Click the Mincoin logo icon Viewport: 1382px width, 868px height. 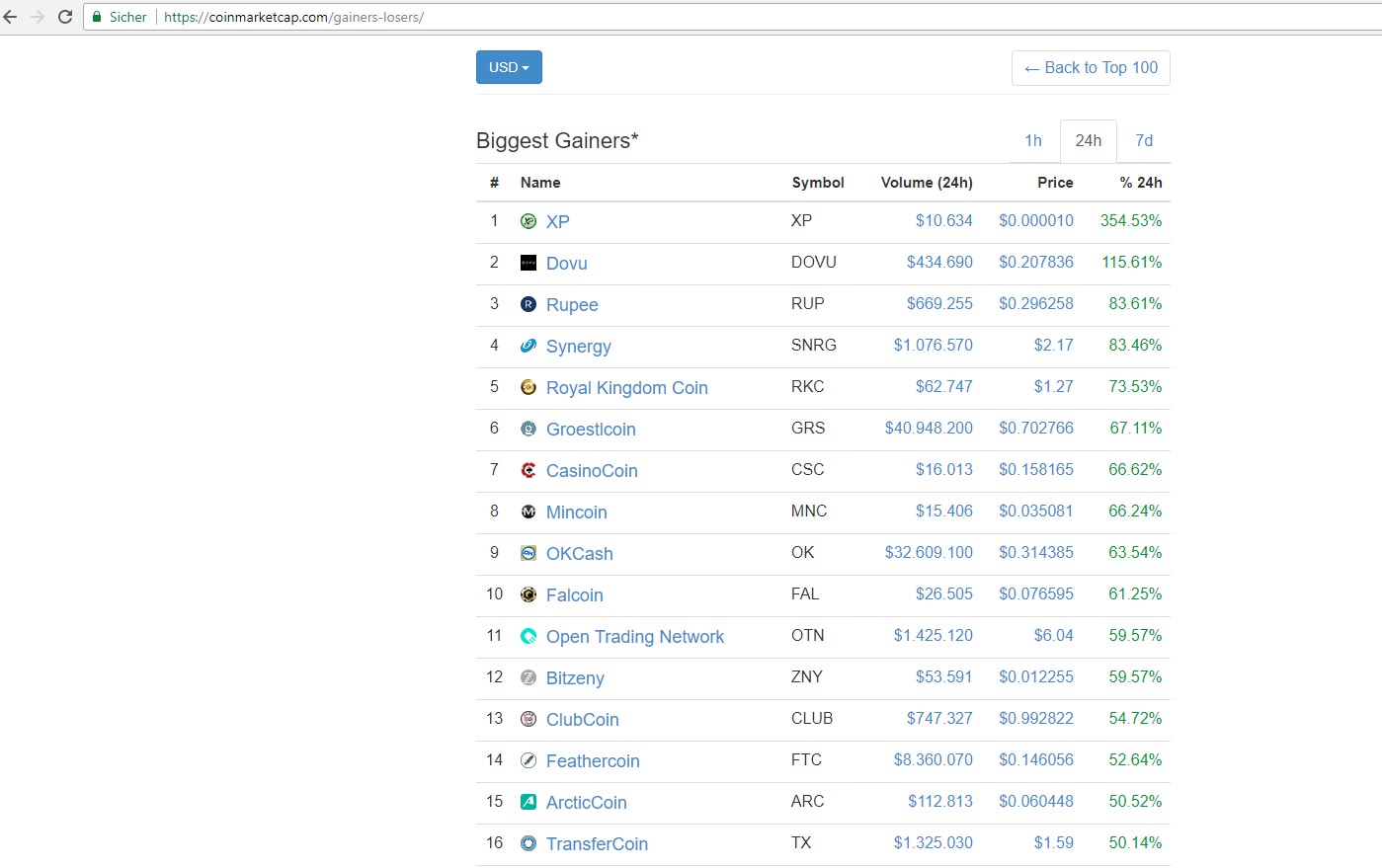[528, 512]
